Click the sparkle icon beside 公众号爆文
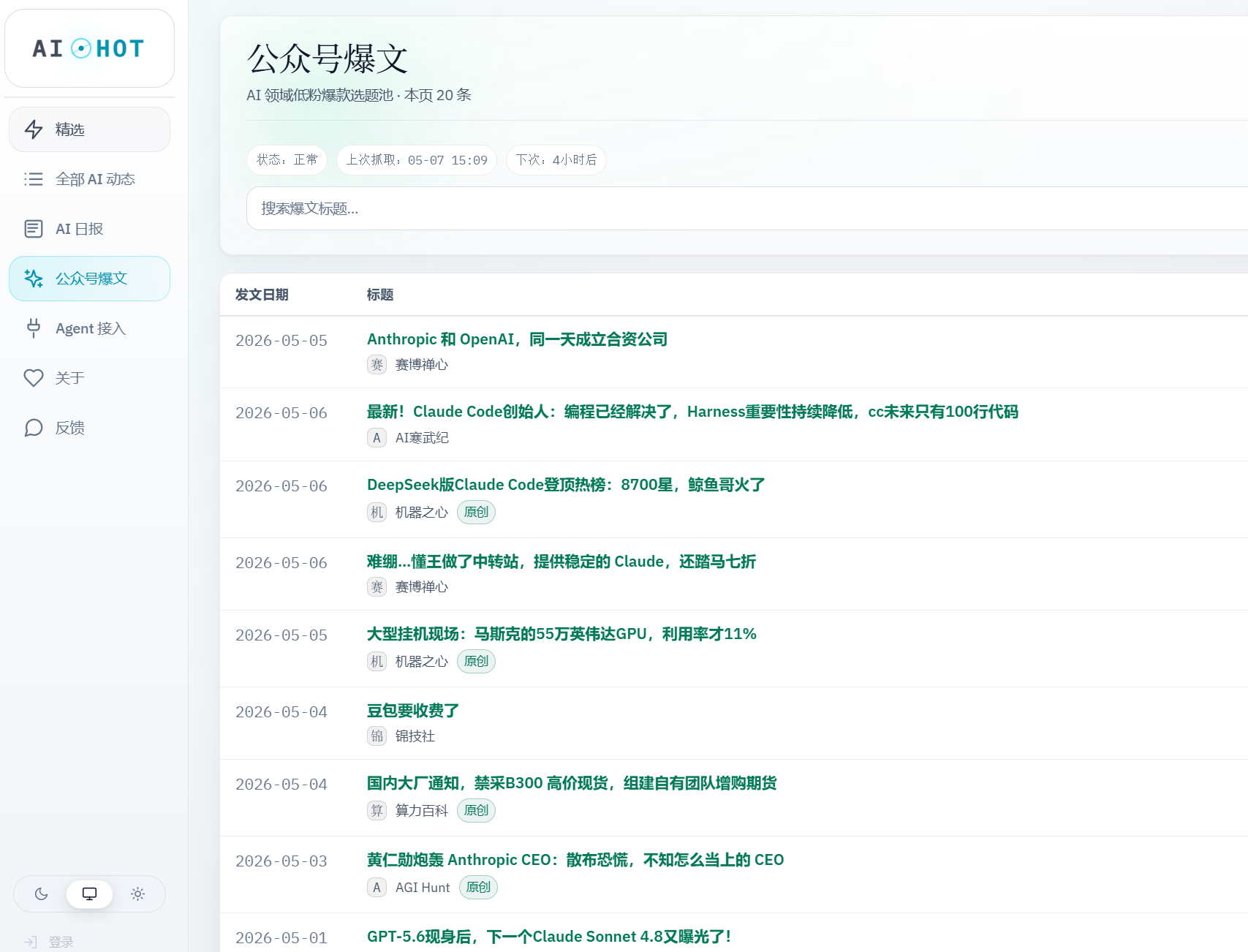The width and height of the screenshot is (1248, 952). pos(34,279)
